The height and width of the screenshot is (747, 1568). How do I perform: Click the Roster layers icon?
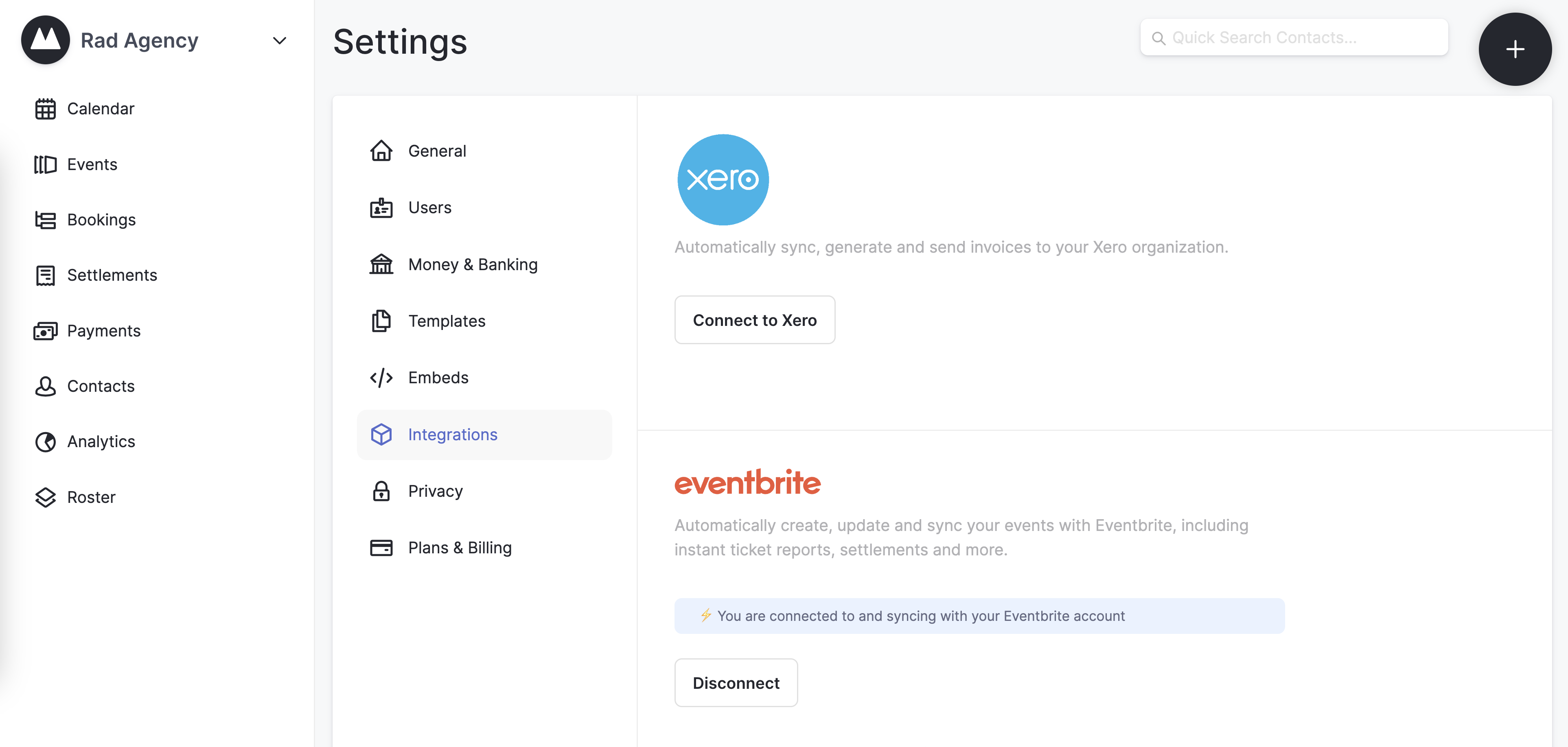45,498
